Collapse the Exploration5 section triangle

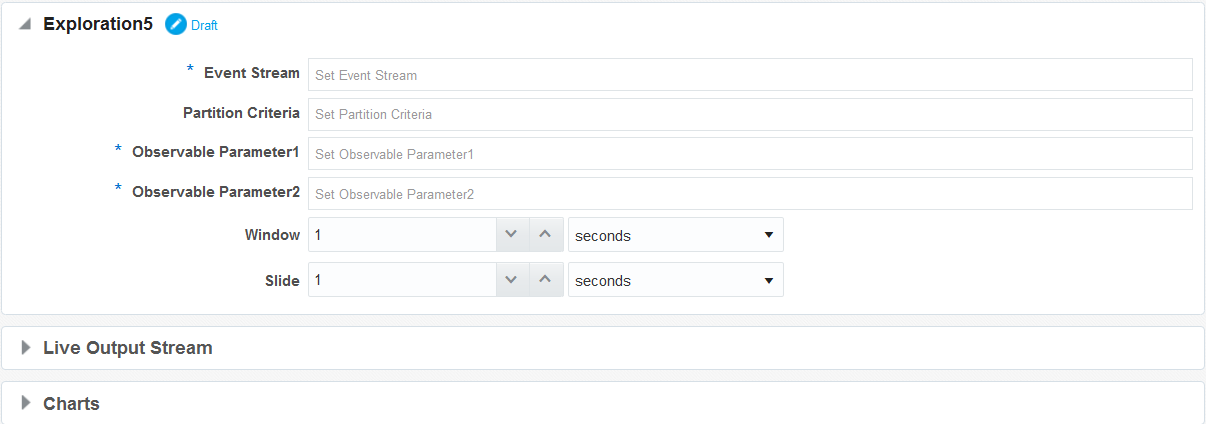pos(25,24)
